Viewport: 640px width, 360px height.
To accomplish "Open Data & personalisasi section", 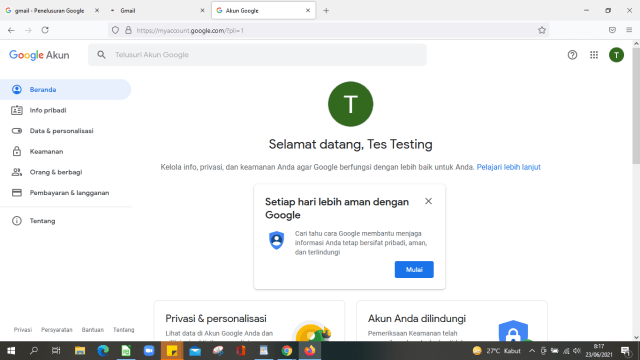I will [x=65, y=131].
